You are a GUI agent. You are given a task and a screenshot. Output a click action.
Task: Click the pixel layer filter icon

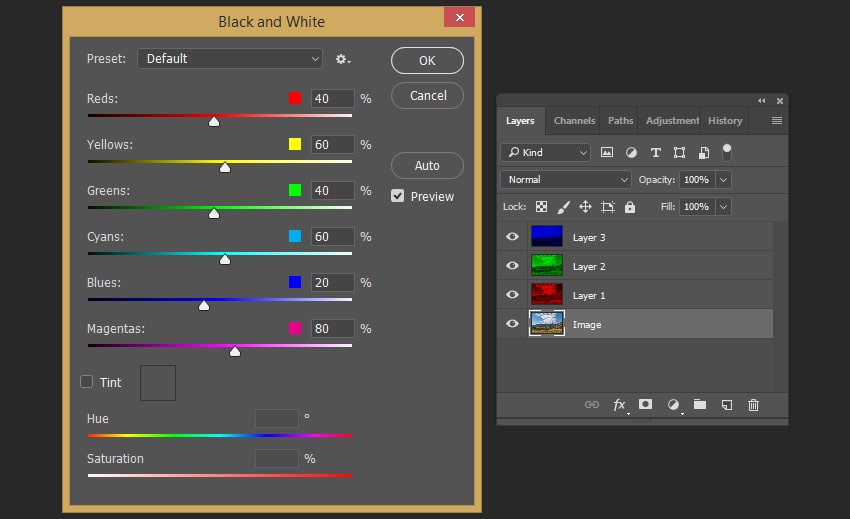click(x=607, y=153)
